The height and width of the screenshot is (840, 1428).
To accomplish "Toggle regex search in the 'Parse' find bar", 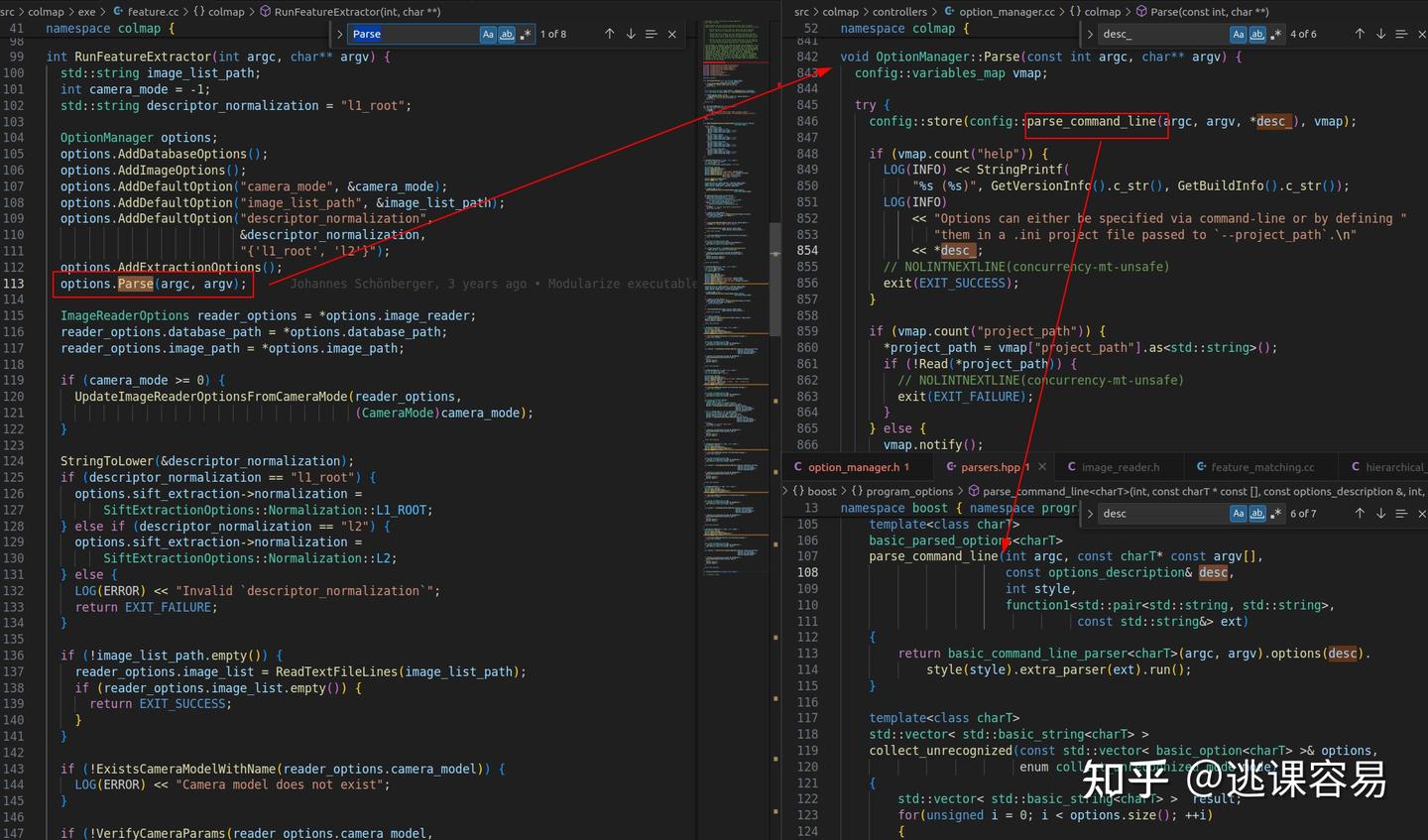I will click(526, 34).
